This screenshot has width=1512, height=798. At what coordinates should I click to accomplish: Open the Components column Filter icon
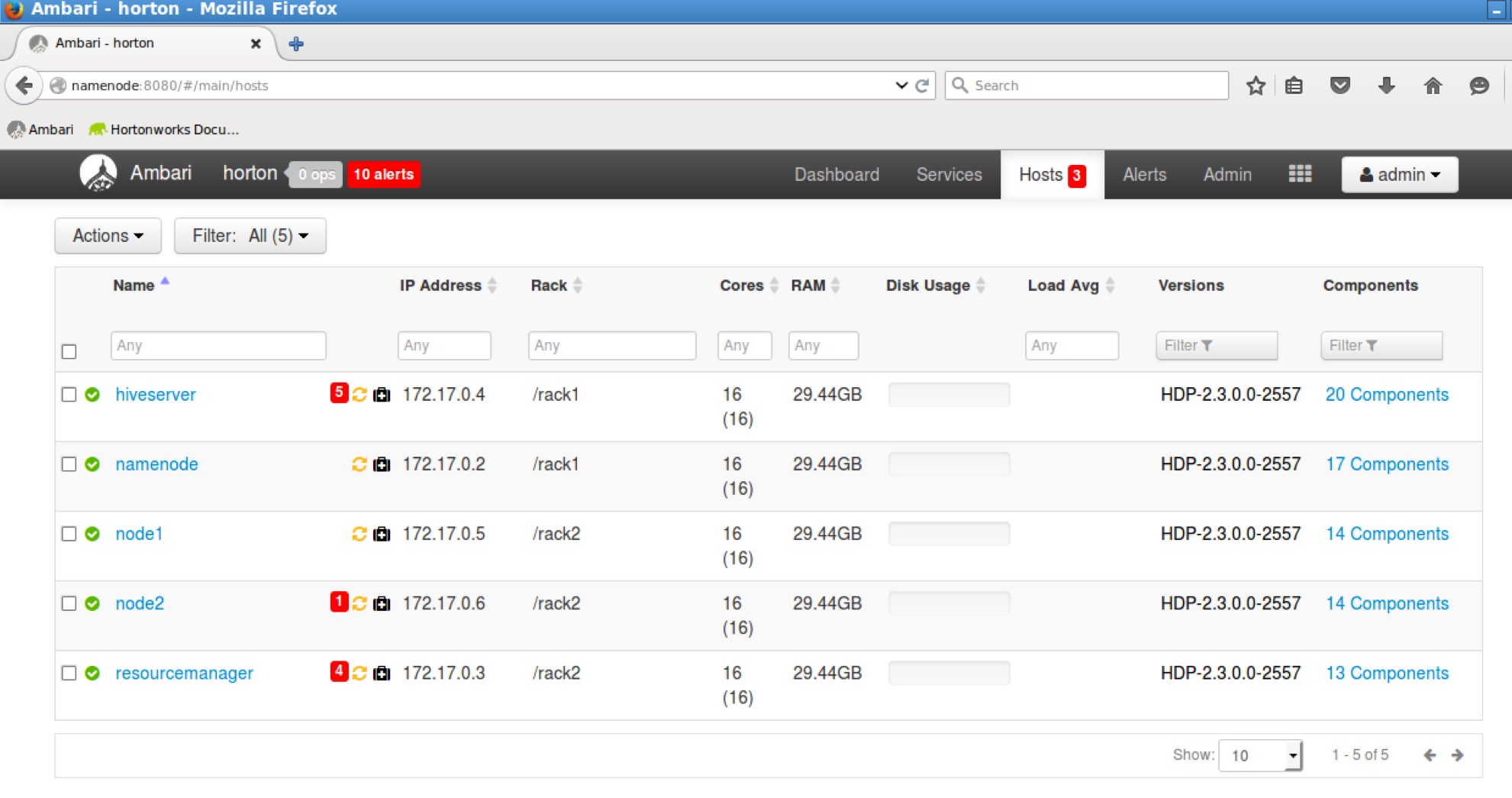click(x=1381, y=345)
